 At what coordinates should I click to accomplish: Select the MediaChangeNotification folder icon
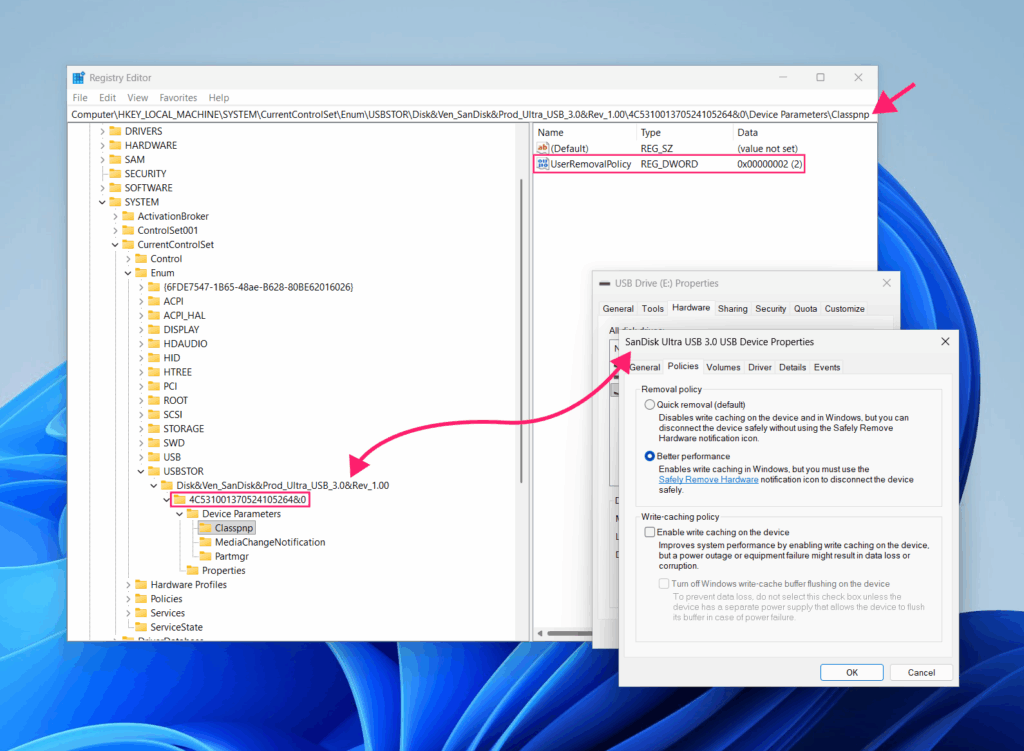[205, 542]
